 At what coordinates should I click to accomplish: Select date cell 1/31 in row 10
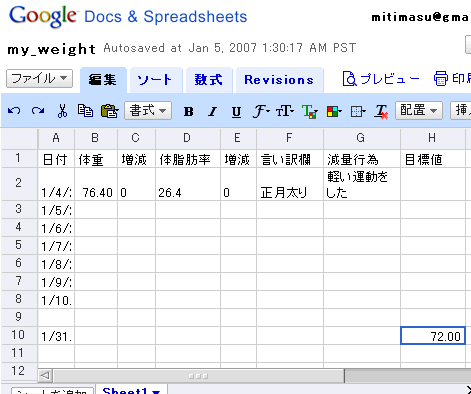(x=56, y=336)
